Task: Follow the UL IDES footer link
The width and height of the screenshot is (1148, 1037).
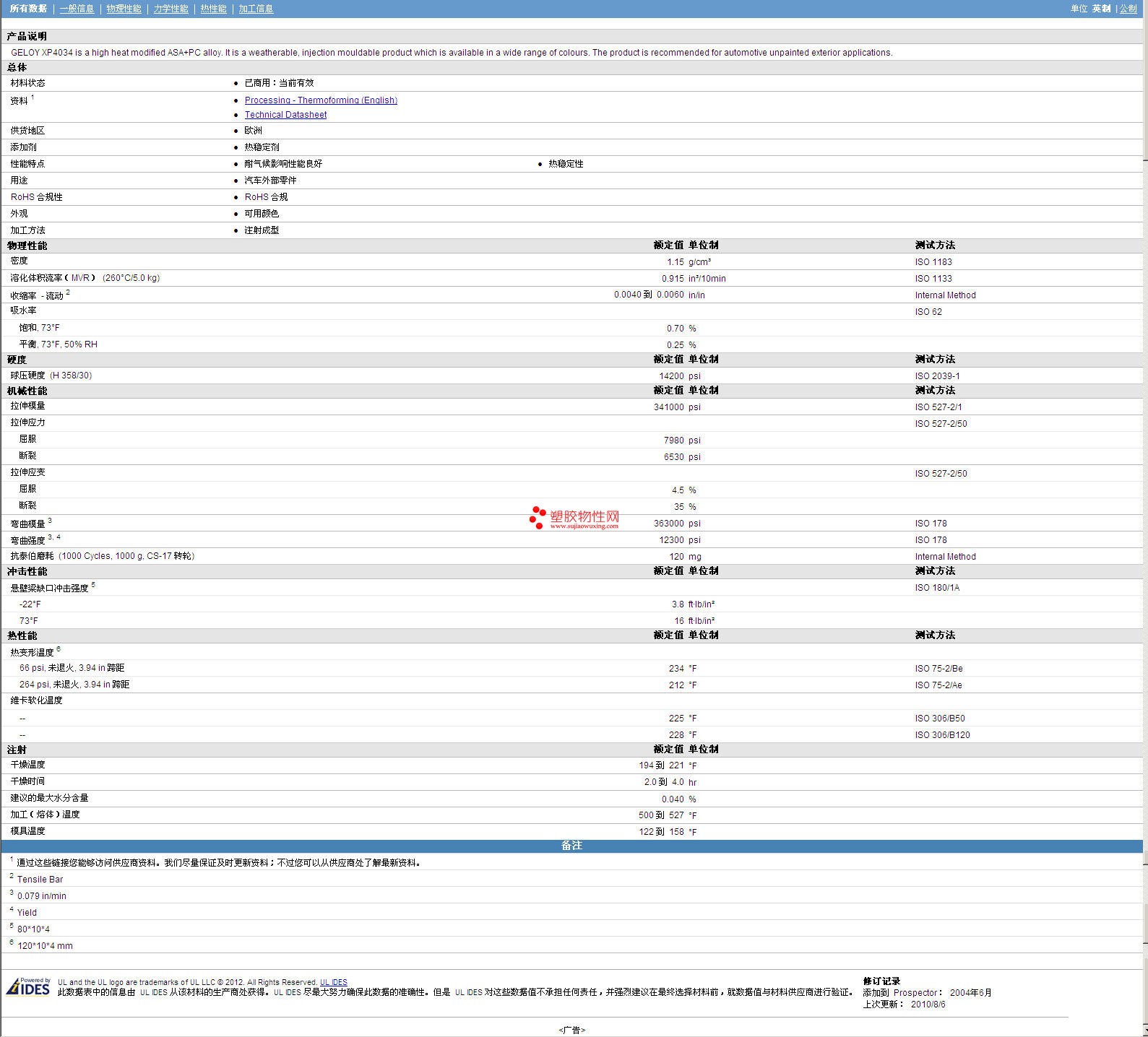Action: [x=334, y=982]
